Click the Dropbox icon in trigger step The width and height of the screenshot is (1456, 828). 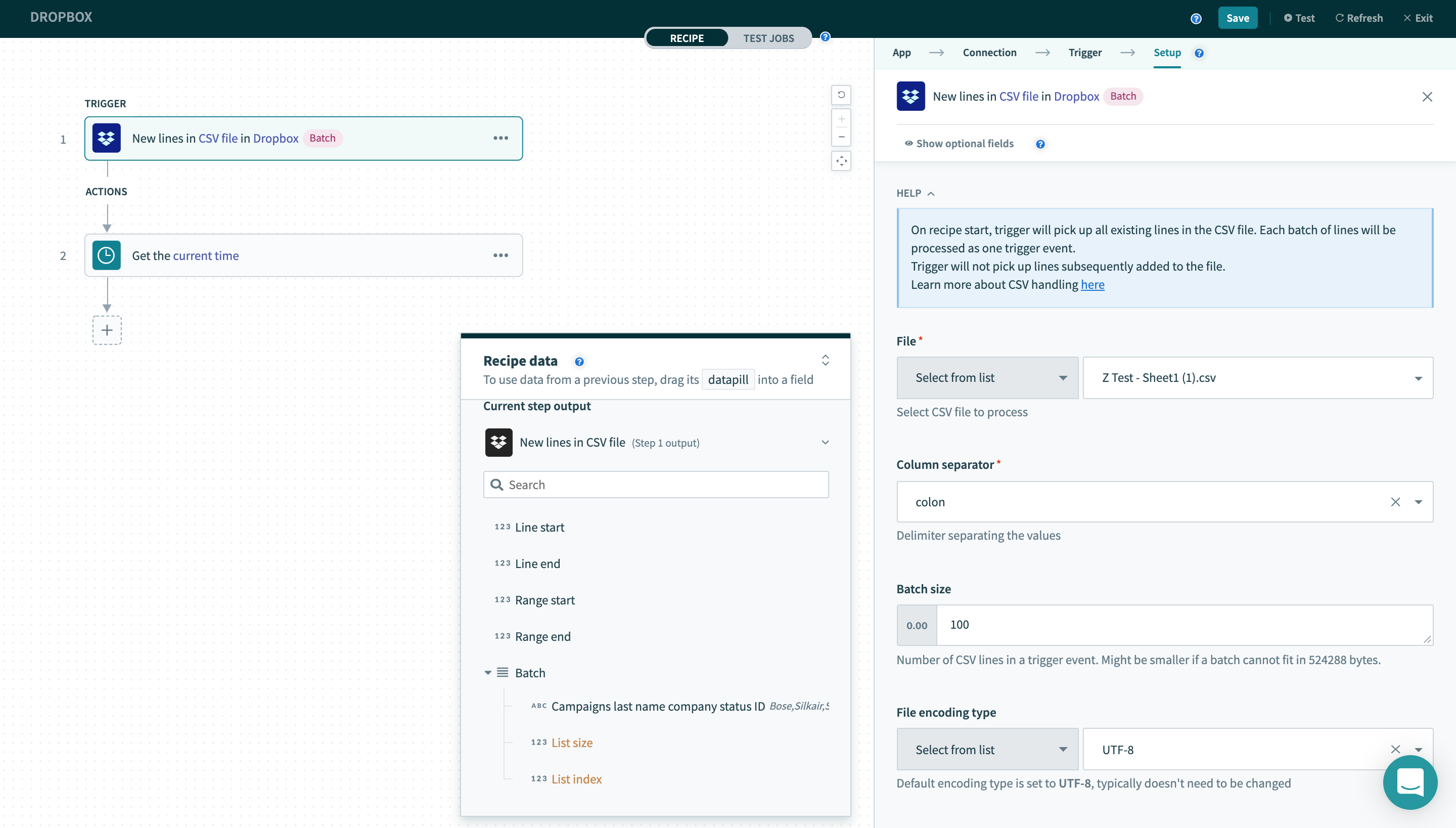coord(106,138)
